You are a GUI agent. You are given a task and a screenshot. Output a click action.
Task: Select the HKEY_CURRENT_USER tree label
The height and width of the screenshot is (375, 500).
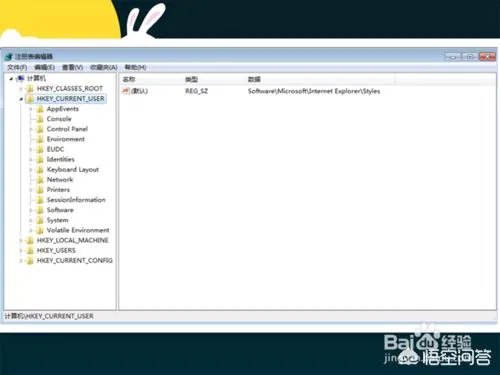coord(71,99)
